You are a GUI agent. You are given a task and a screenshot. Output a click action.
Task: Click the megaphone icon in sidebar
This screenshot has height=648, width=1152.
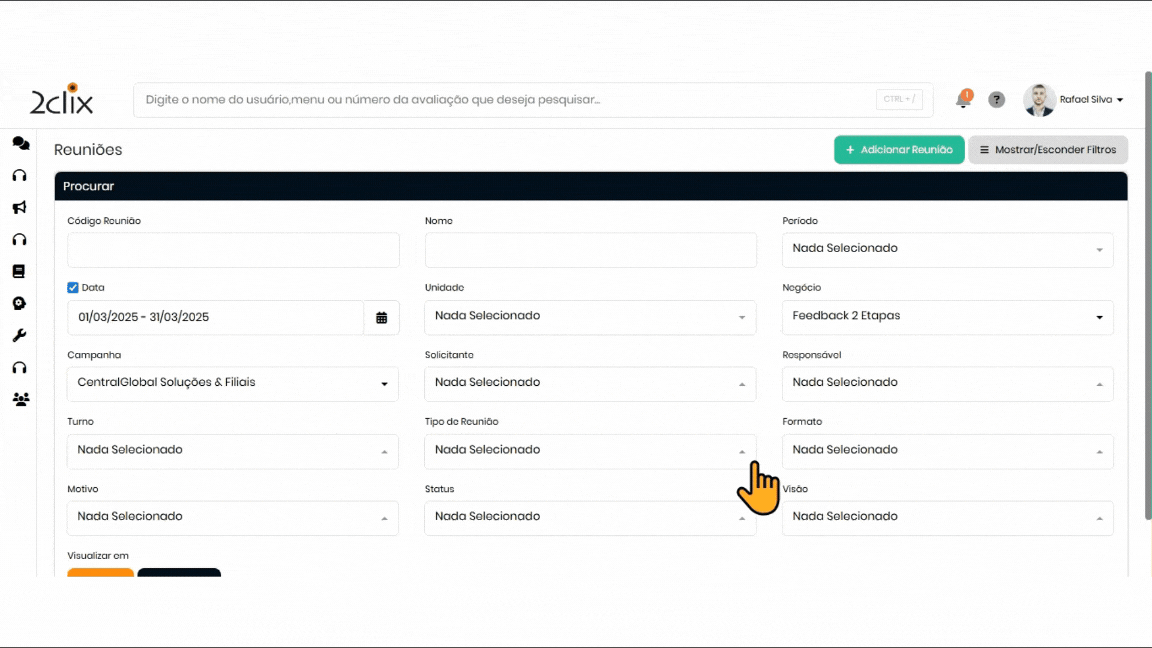point(19,208)
